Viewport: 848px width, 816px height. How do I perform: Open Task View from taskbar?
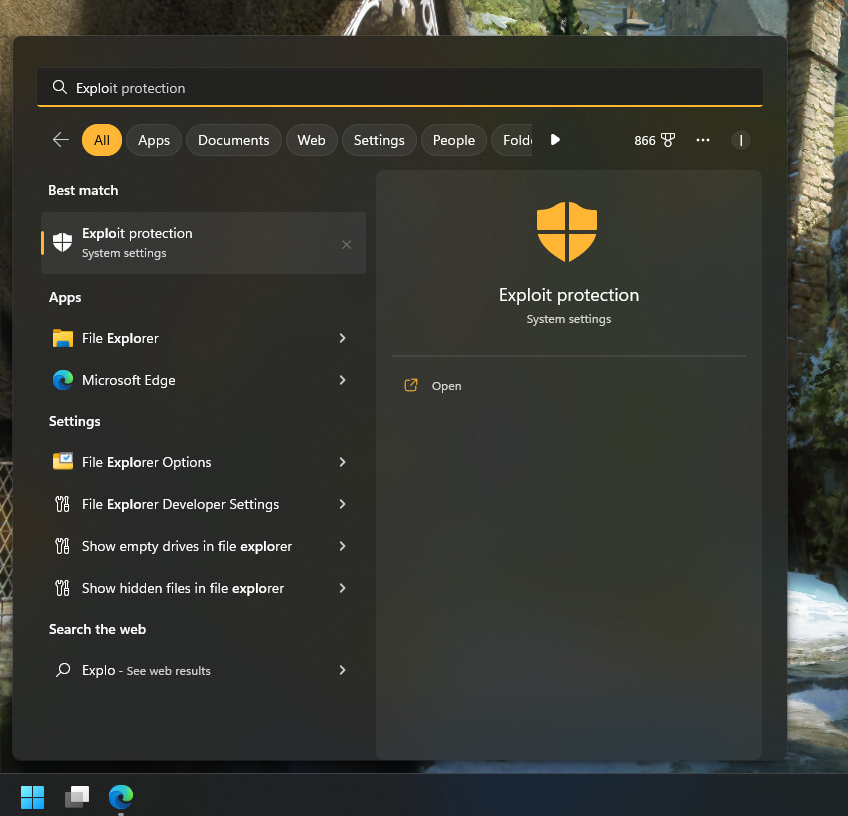tap(77, 796)
